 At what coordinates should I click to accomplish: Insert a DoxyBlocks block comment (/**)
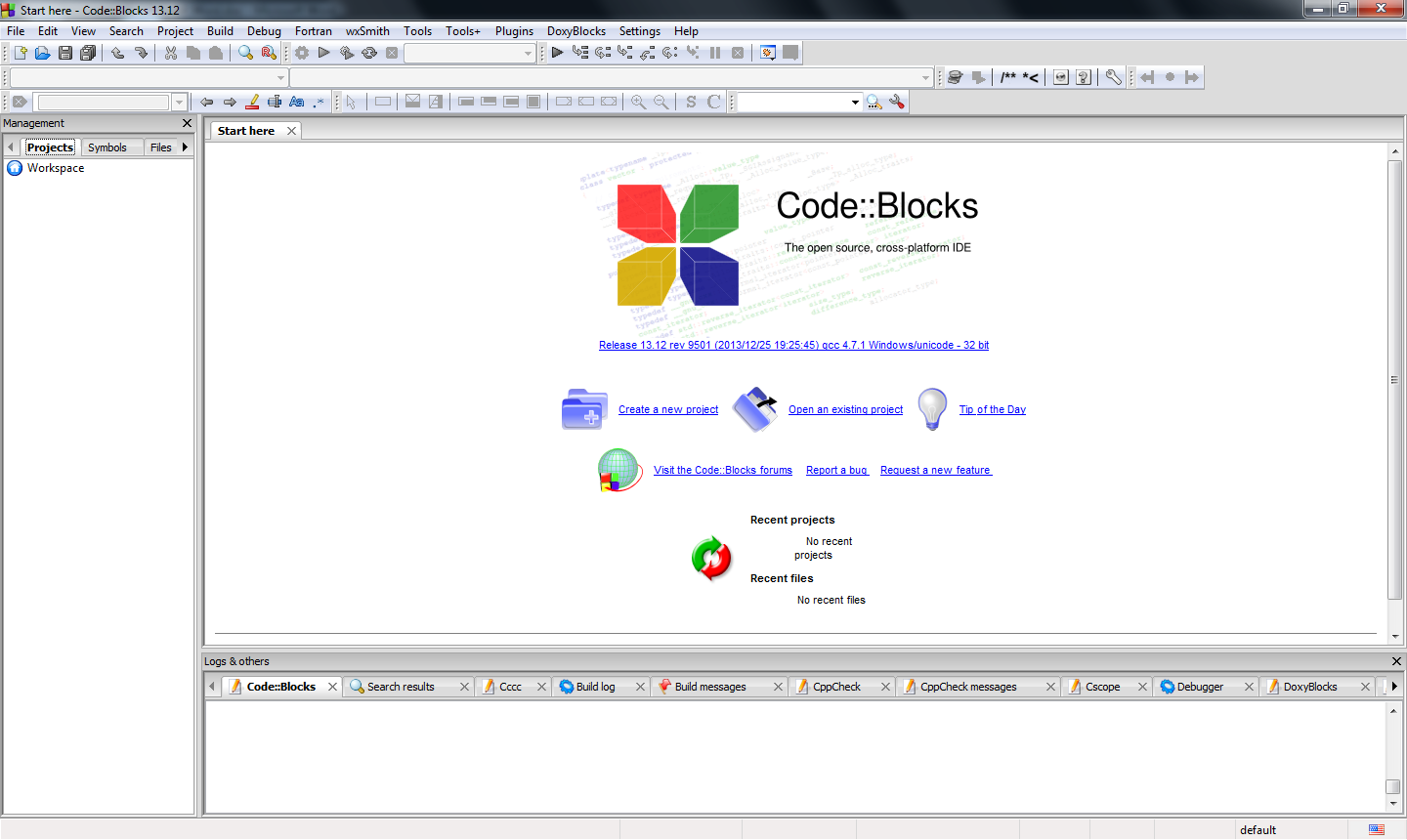[1007, 77]
